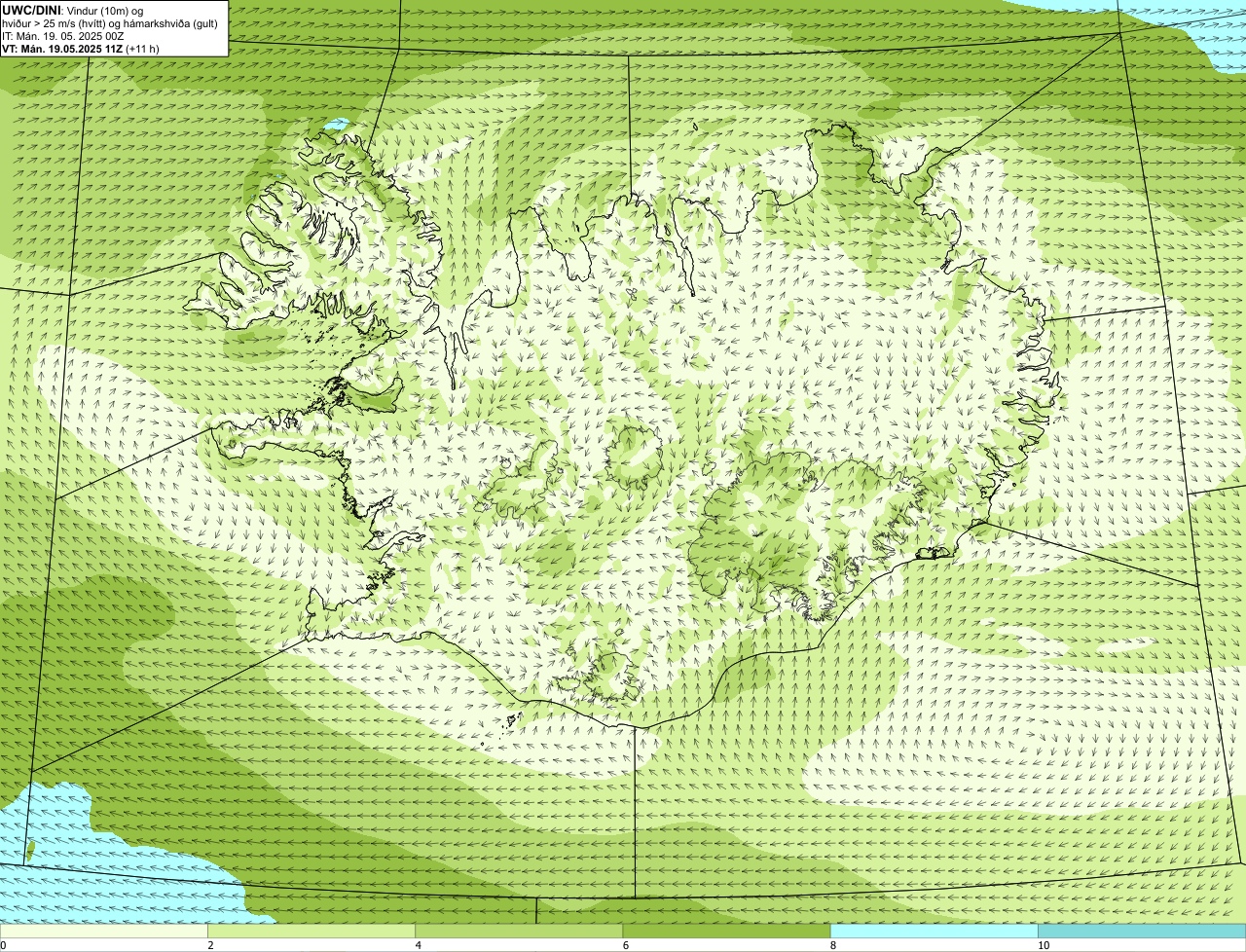Screen dimensions: 1246x952
Task: Click the colorbar tick label "2"
Action: click(210, 945)
